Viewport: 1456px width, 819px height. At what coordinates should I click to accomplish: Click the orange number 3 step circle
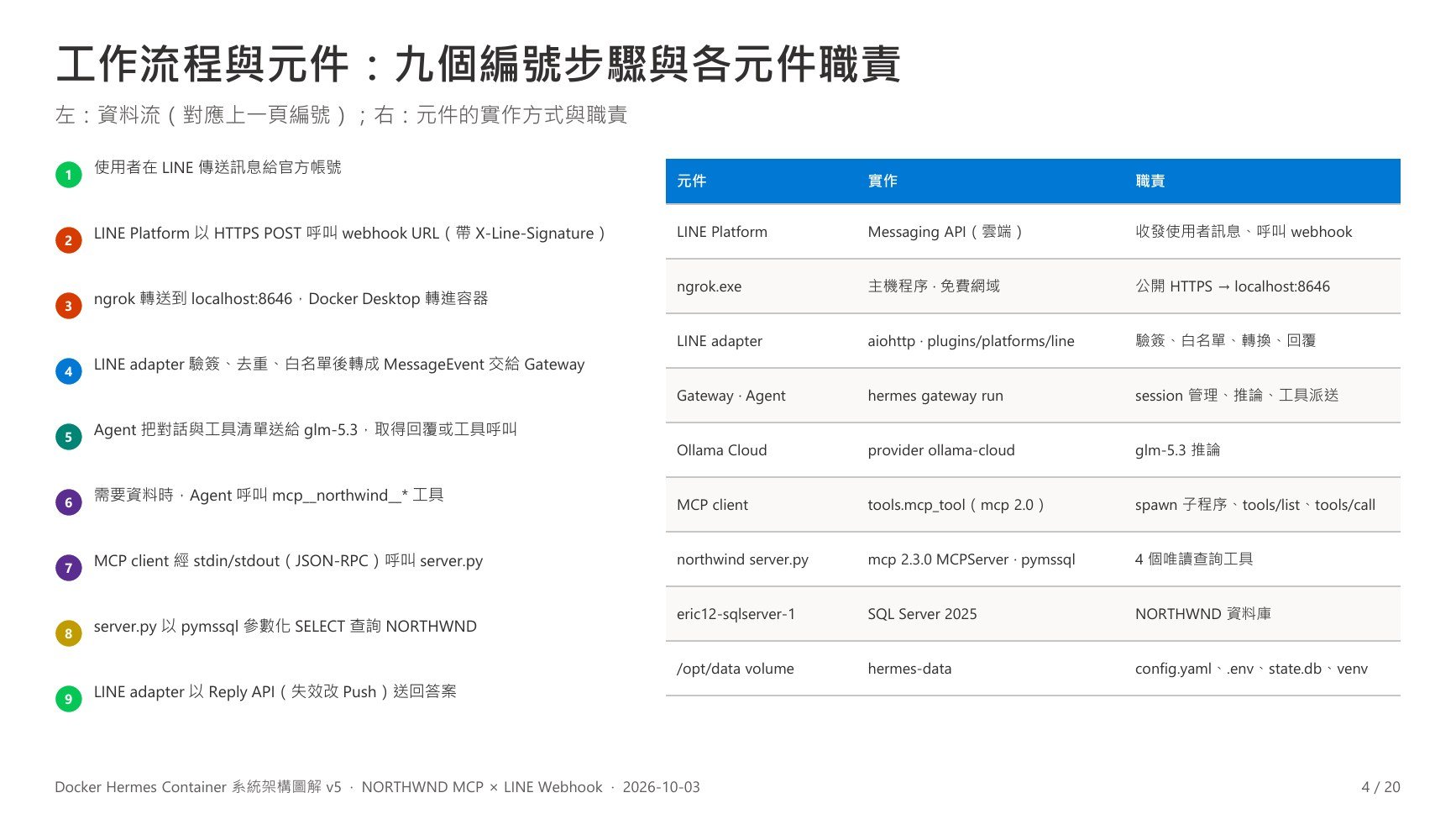click(69, 306)
